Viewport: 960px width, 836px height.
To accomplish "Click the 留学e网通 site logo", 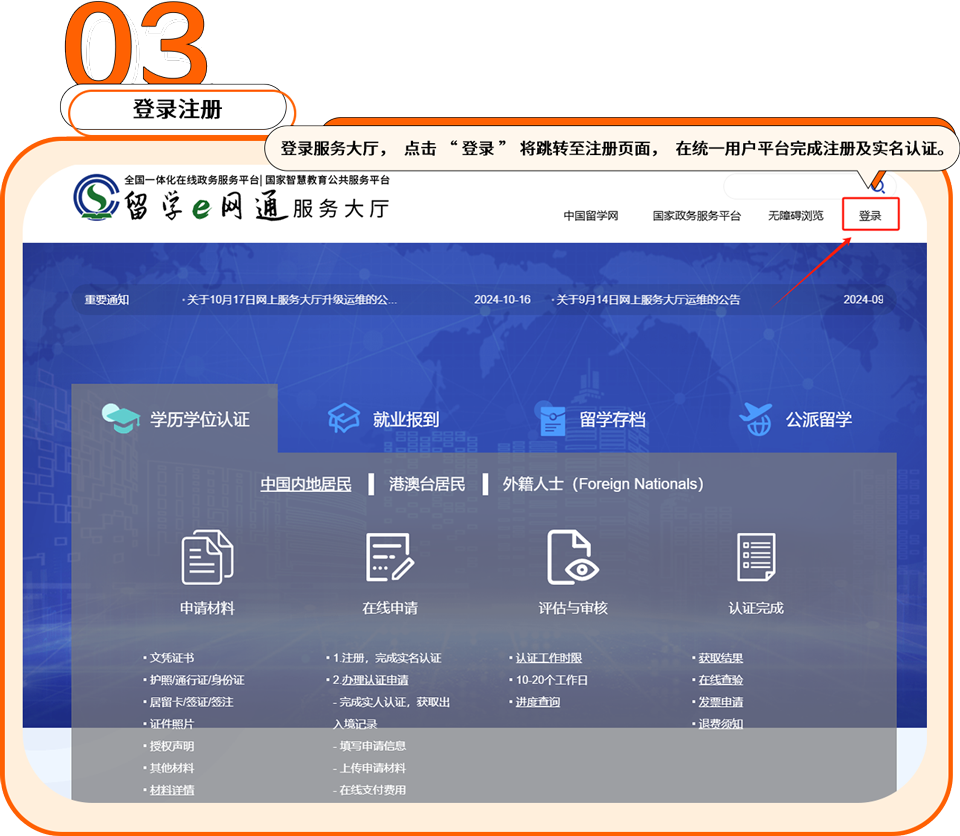I will pos(231,199).
